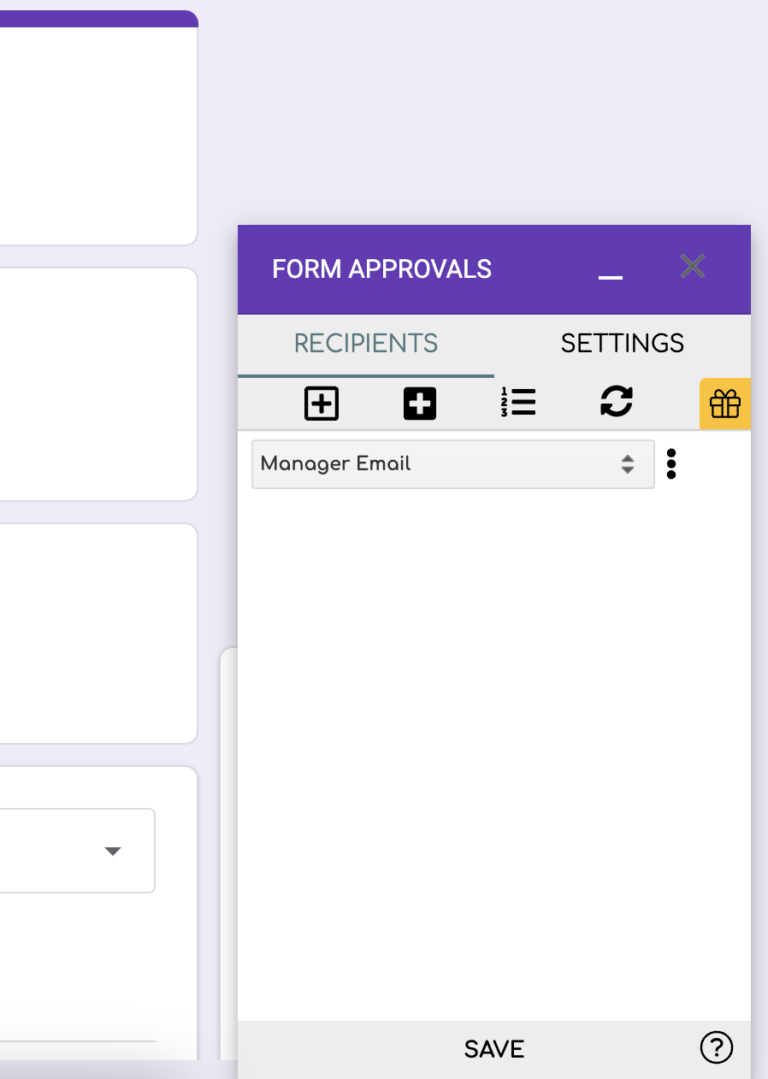Open the Manager Email dropdown

click(x=440, y=464)
